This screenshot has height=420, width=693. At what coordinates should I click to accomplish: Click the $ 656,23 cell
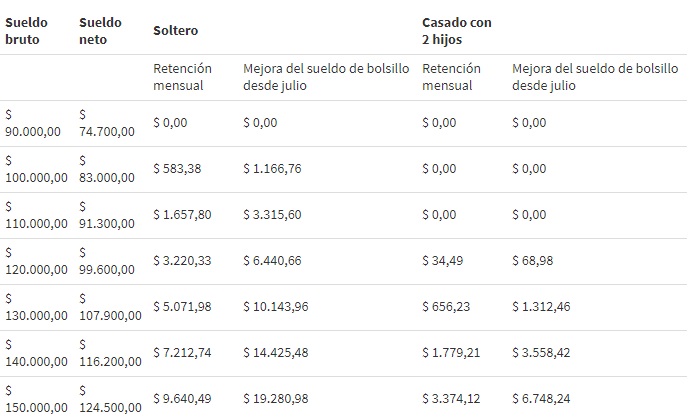coord(448,306)
